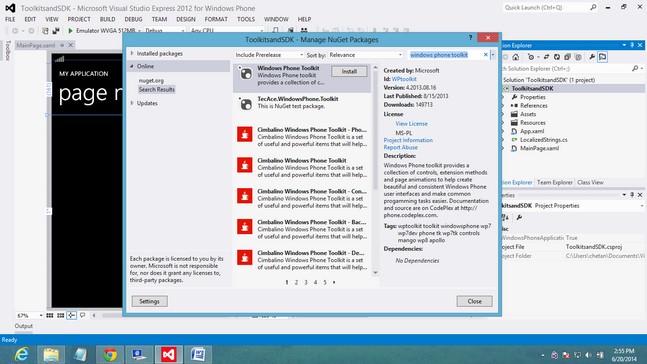This screenshot has height=364, width=647.
Task: Close the Manage NuGet Packages dialog via Close
Action: click(x=475, y=301)
